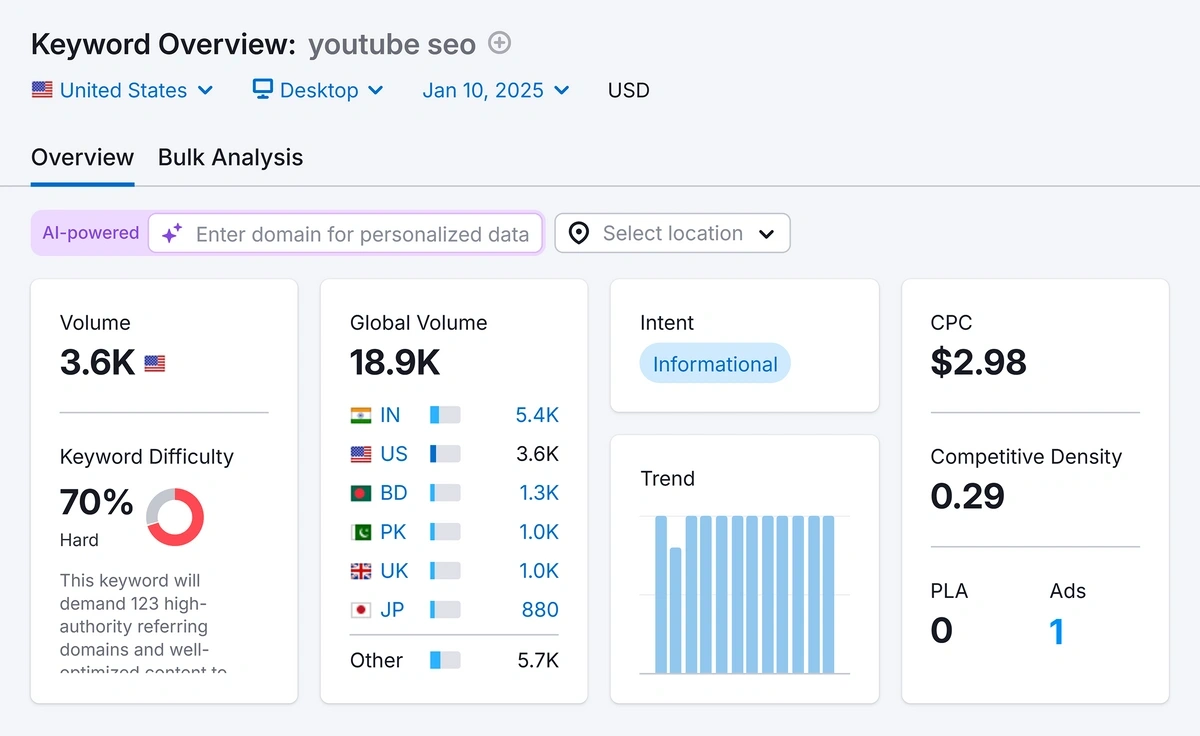Image resolution: width=1200 pixels, height=736 pixels.
Task: Click the Pakistan flag icon
Action: pos(361,532)
